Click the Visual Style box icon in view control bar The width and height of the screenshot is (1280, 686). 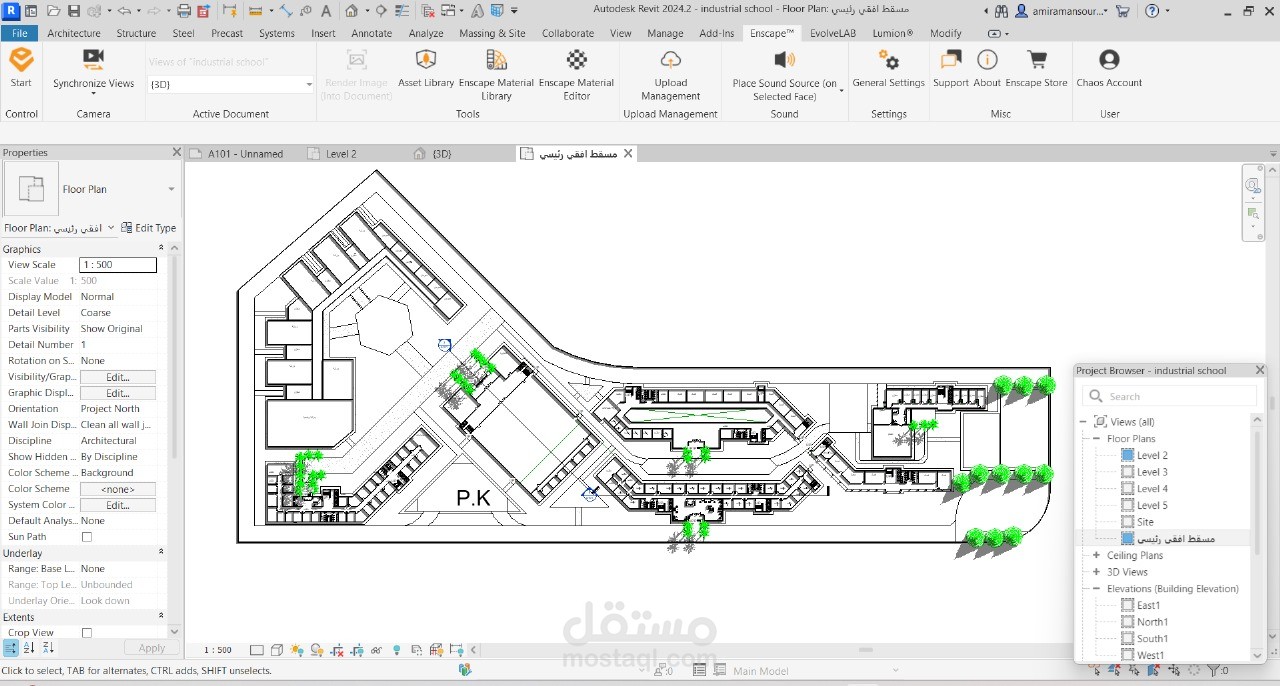coord(277,650)
